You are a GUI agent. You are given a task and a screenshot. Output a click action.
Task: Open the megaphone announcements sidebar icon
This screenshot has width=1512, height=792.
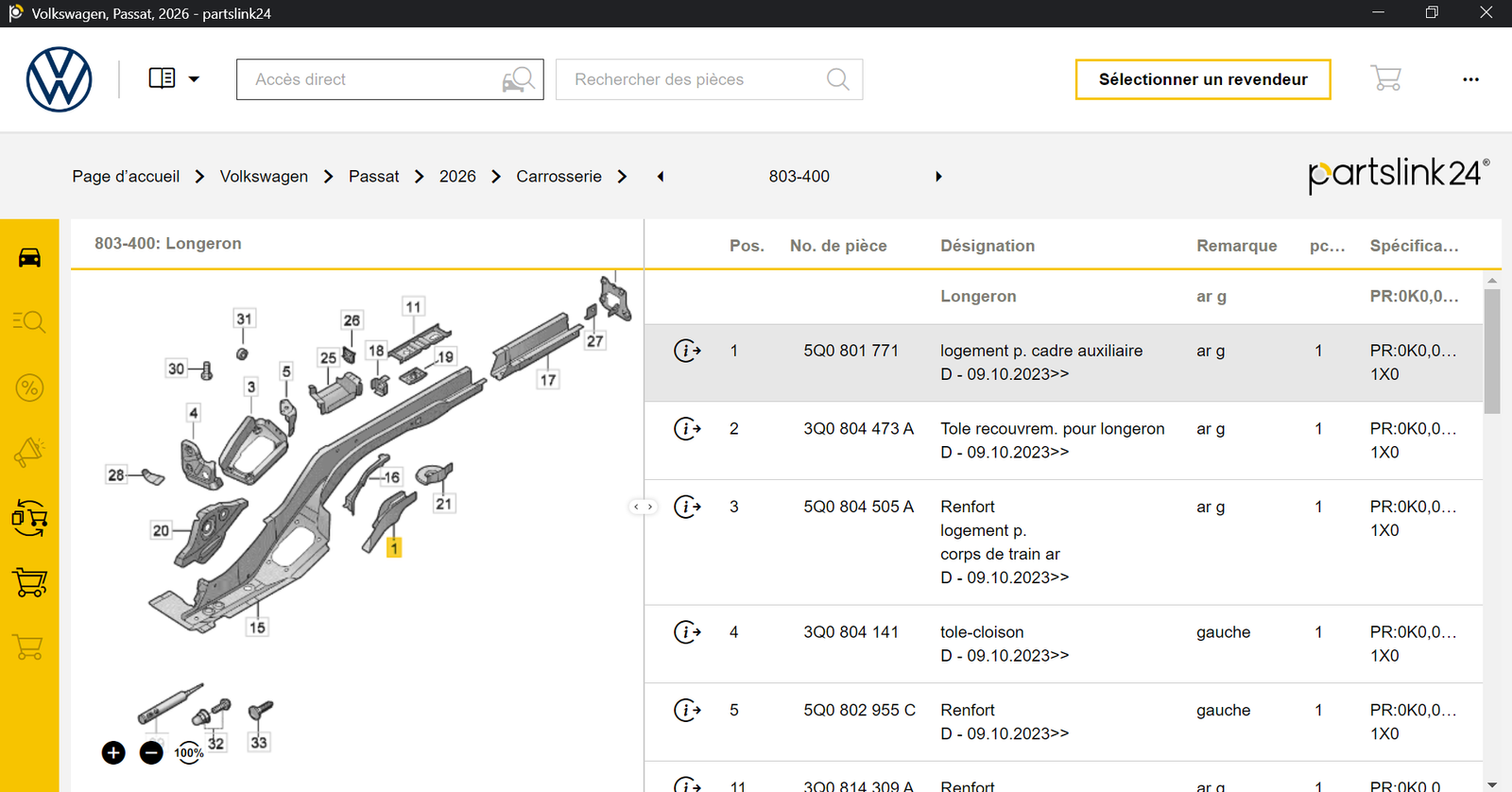coord(29,453)
